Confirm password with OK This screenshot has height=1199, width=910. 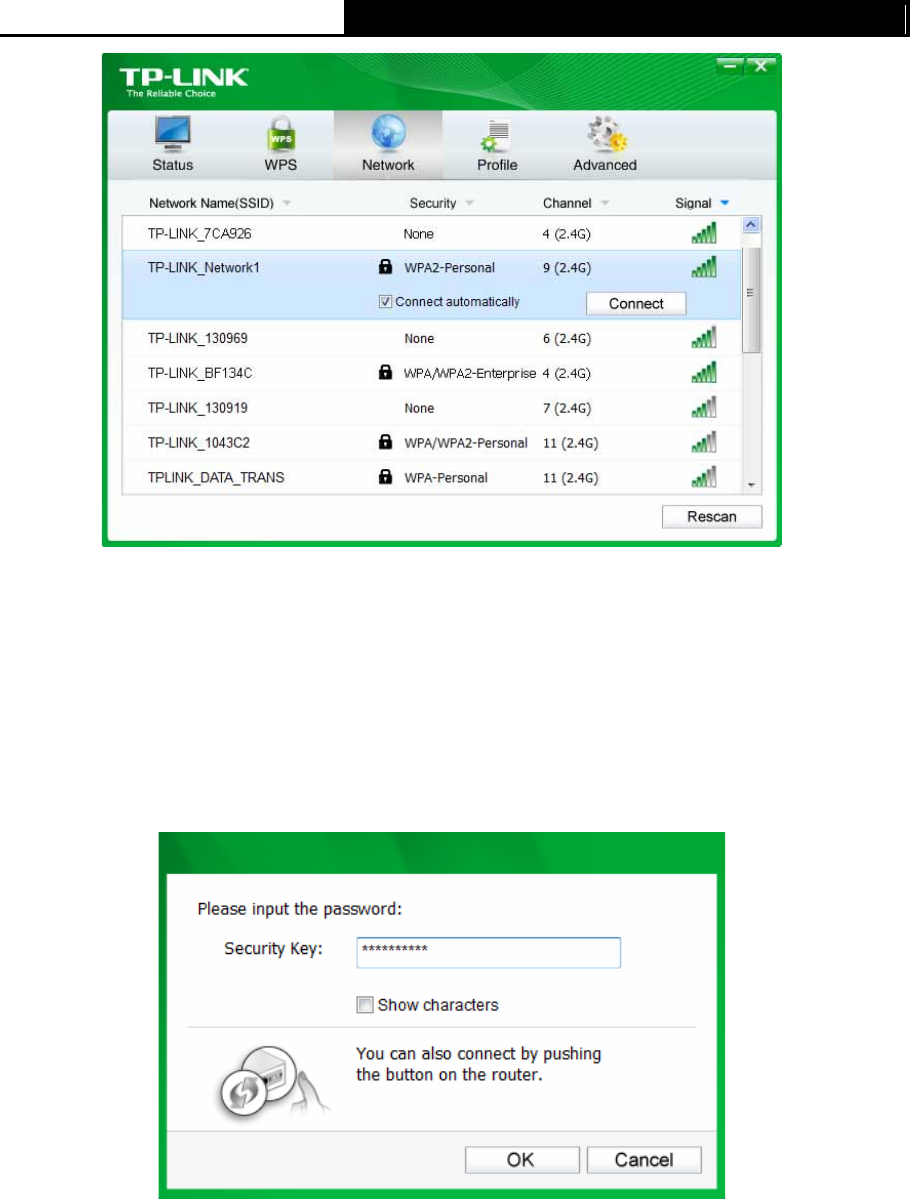click(522, 1160)
